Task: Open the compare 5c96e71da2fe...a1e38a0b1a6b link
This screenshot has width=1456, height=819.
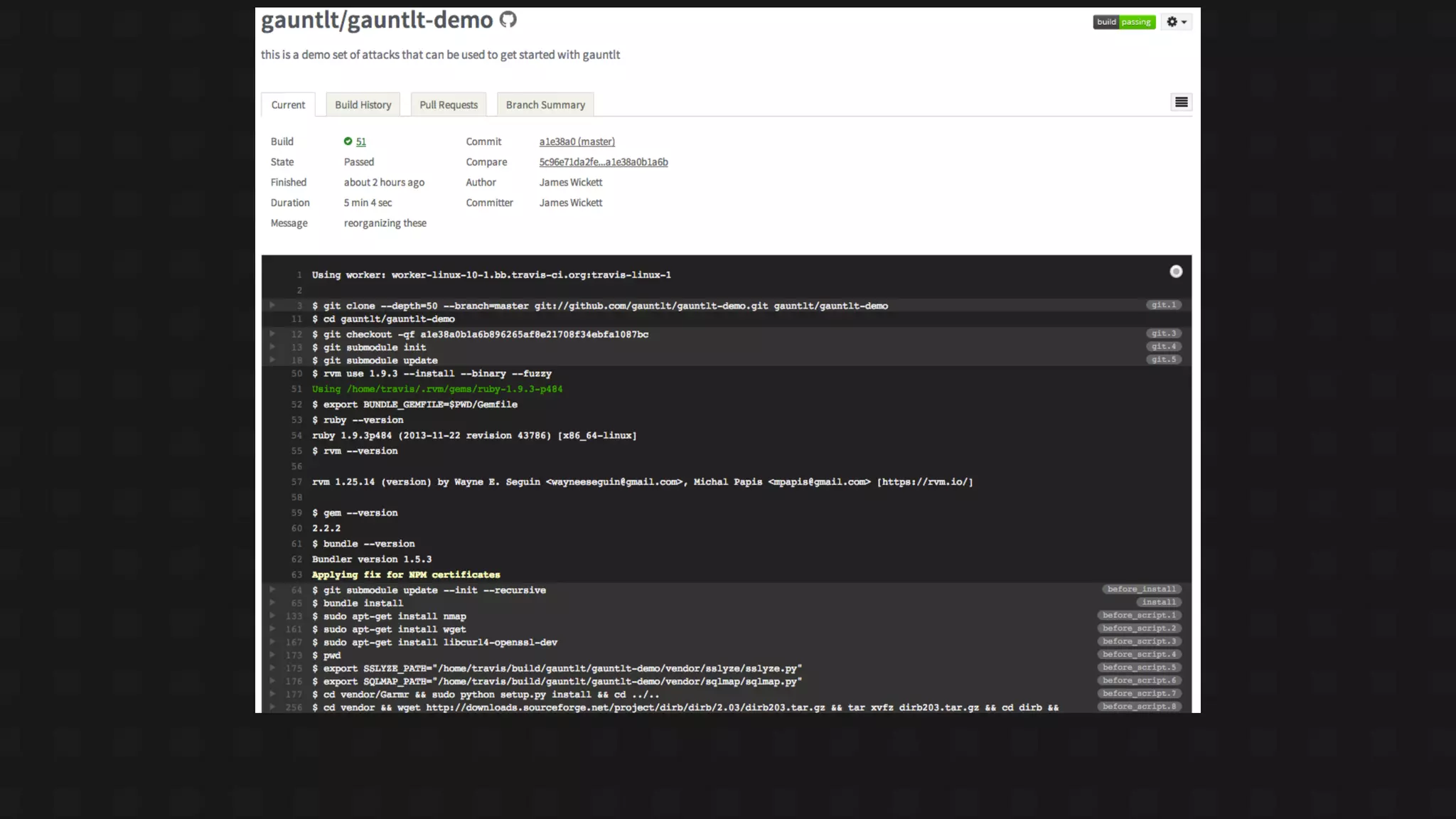Action: click(603, 162)
